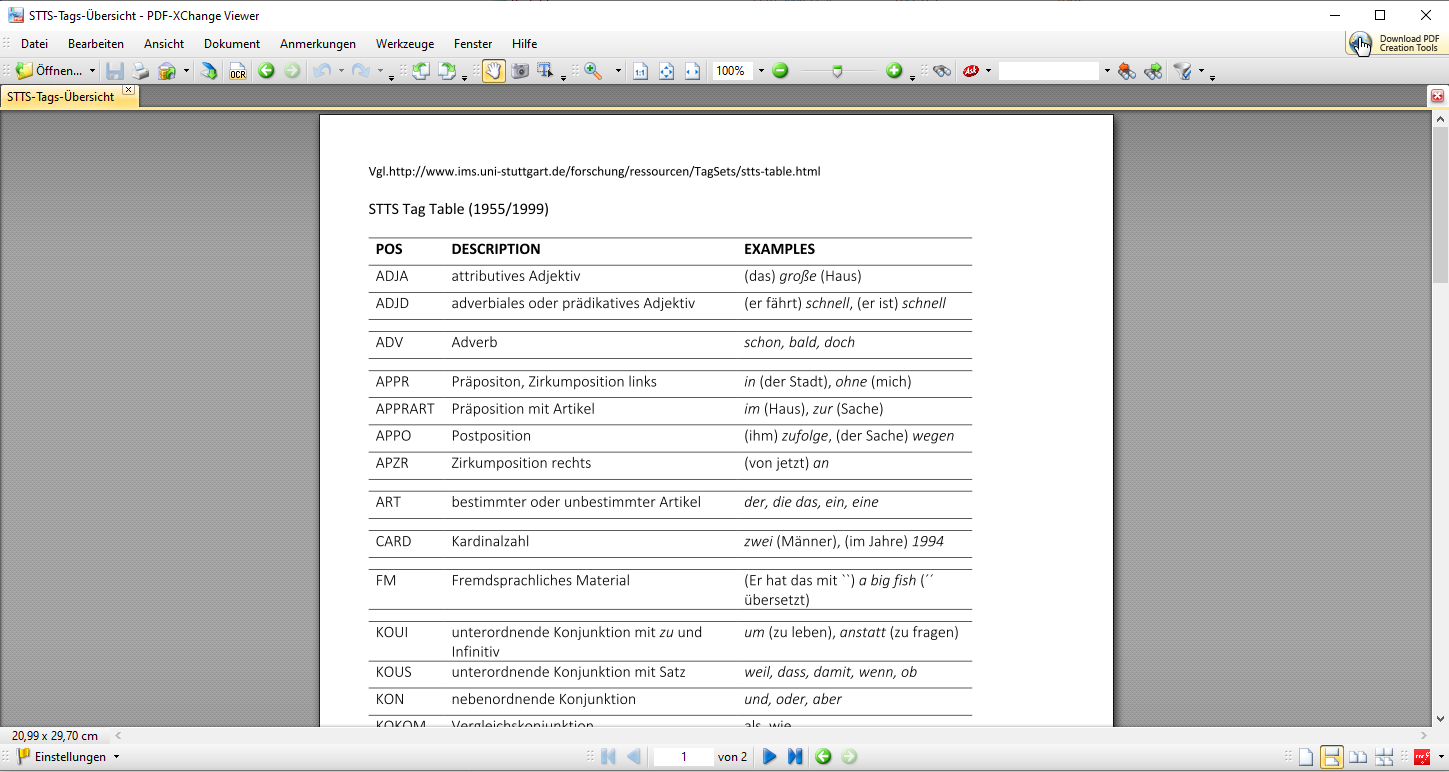The width and height of the screenshot is (1449, 772).
Task: Switch to single page layout
Action: 1305,757
